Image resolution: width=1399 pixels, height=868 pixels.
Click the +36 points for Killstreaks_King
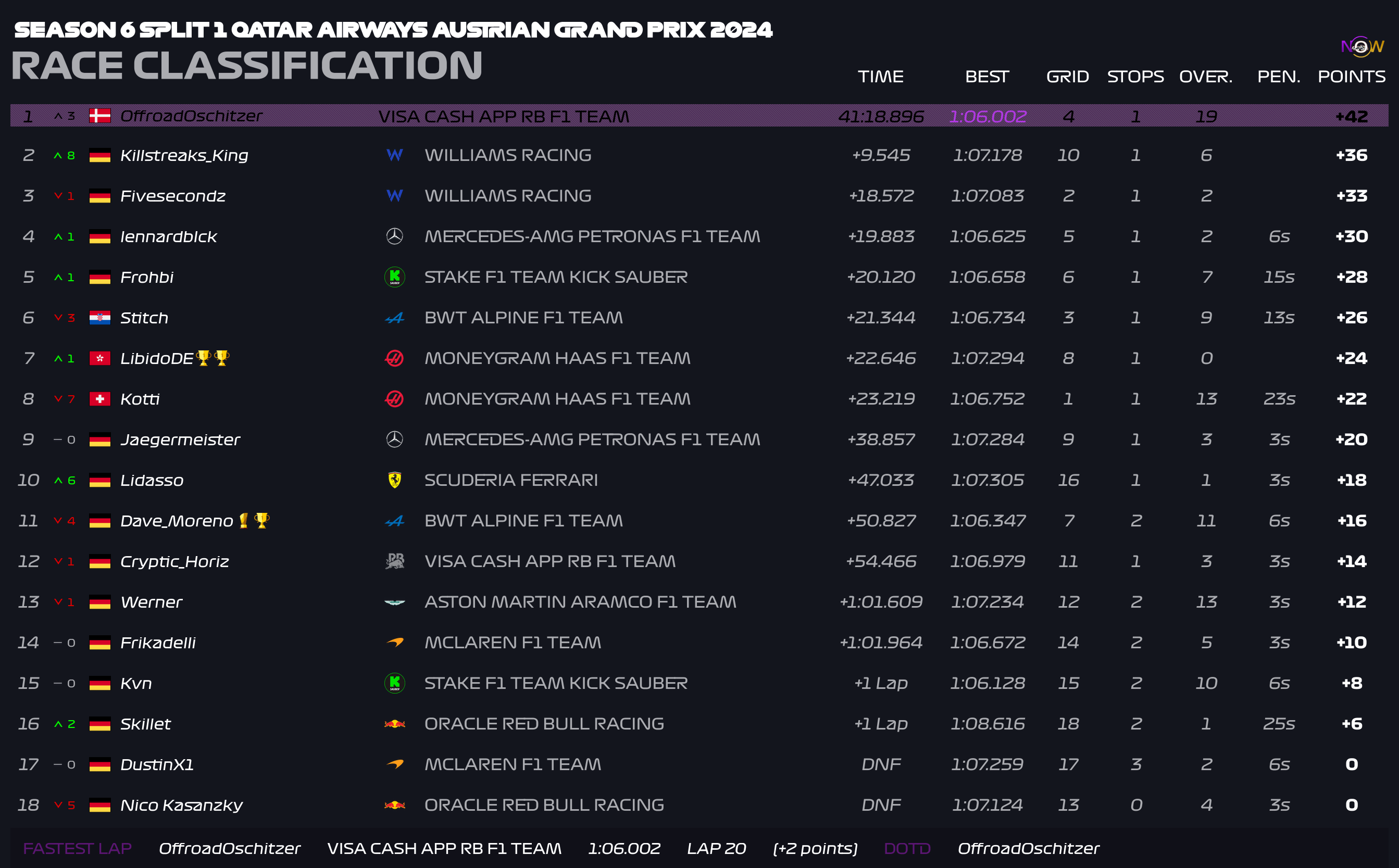[x=1352, y=155]
